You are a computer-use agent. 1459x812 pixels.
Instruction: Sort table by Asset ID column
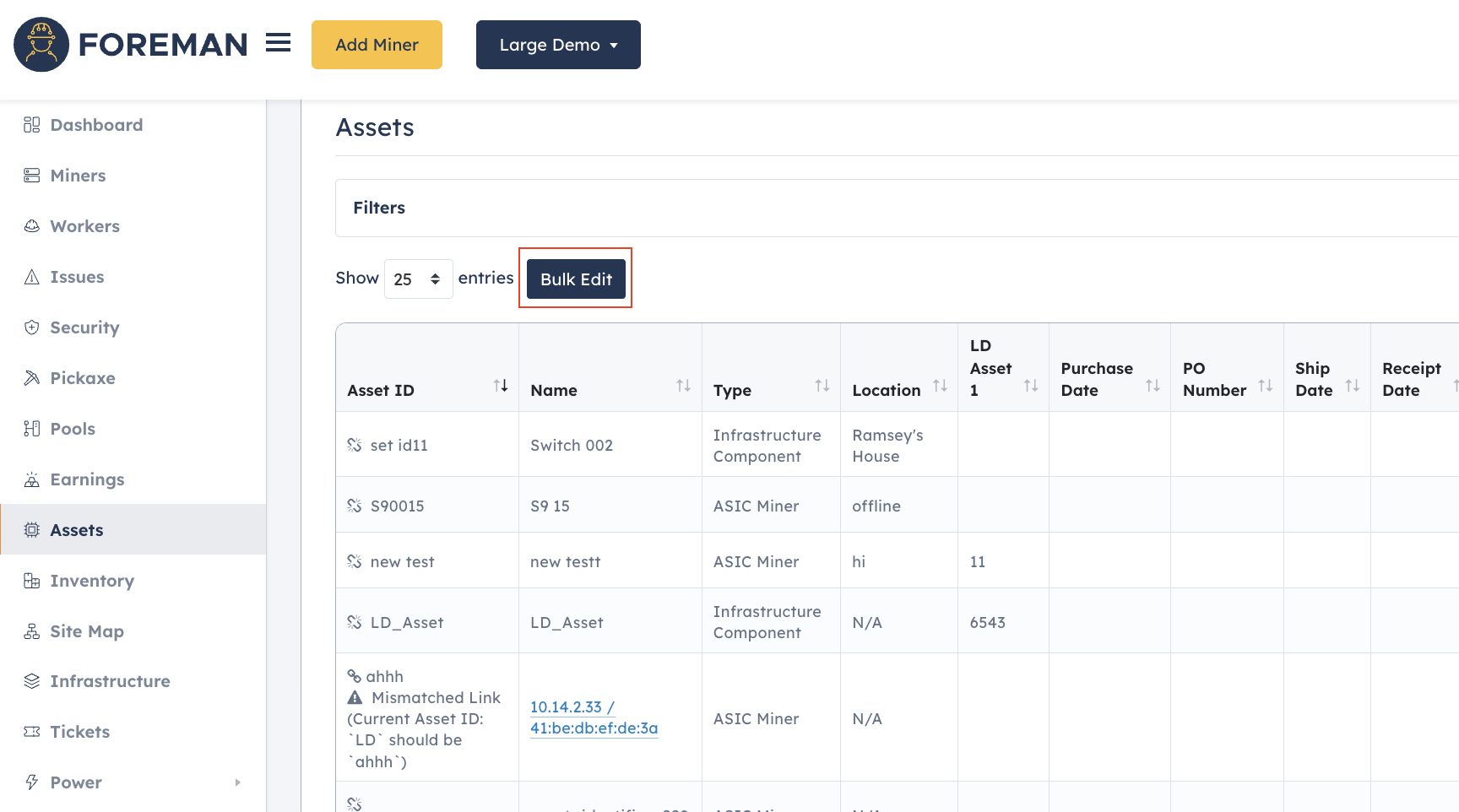pos(501,386)
